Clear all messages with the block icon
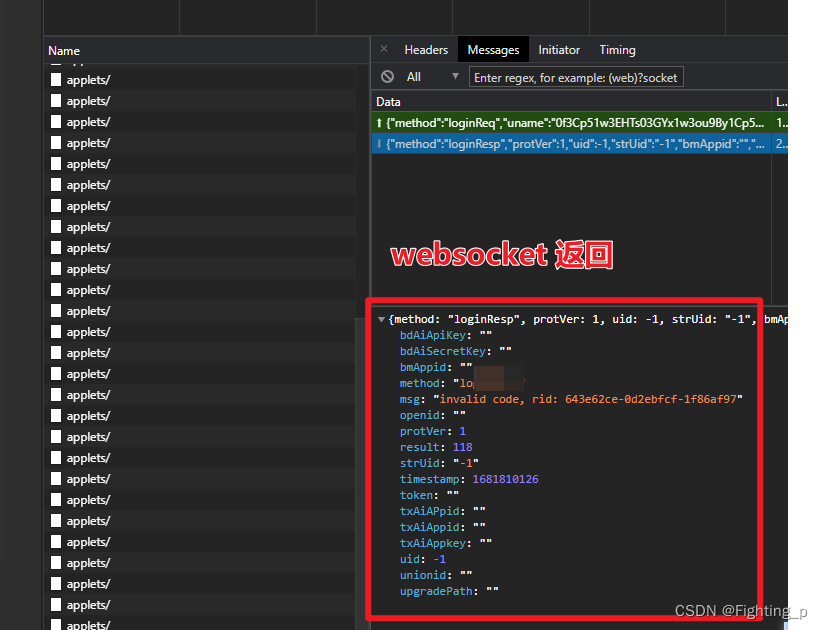Viewport: 823px width, 630px height. pos(387,77)
